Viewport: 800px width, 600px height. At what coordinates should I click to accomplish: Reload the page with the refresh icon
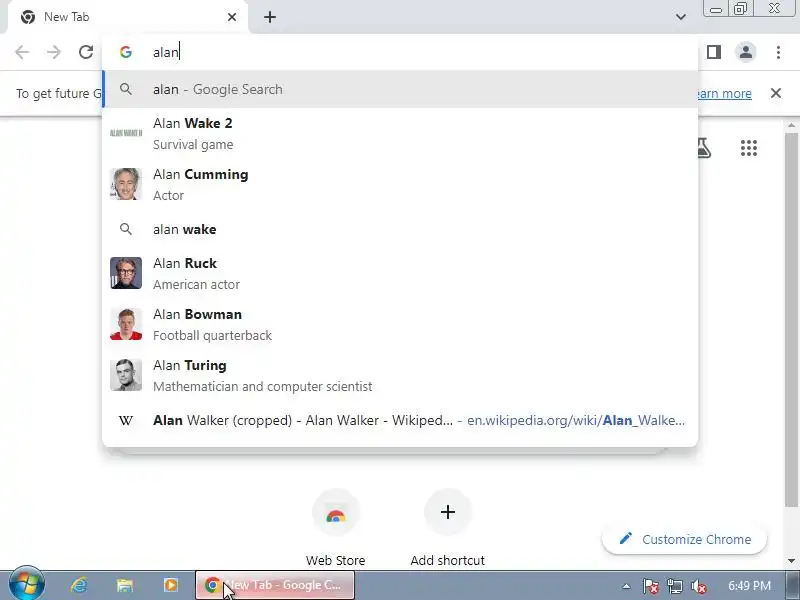(x=86, y=52)
